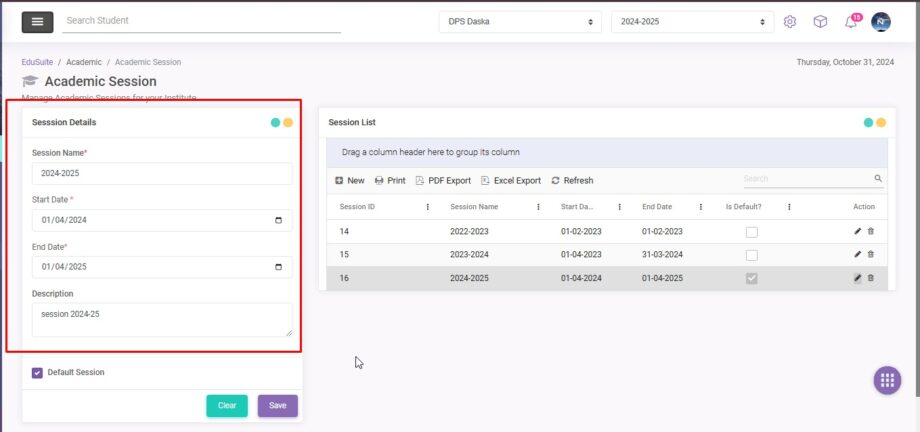This screenshot has width=920, height=432.
Task: Click the Search Student input field
Action: (x=201, y=21)
